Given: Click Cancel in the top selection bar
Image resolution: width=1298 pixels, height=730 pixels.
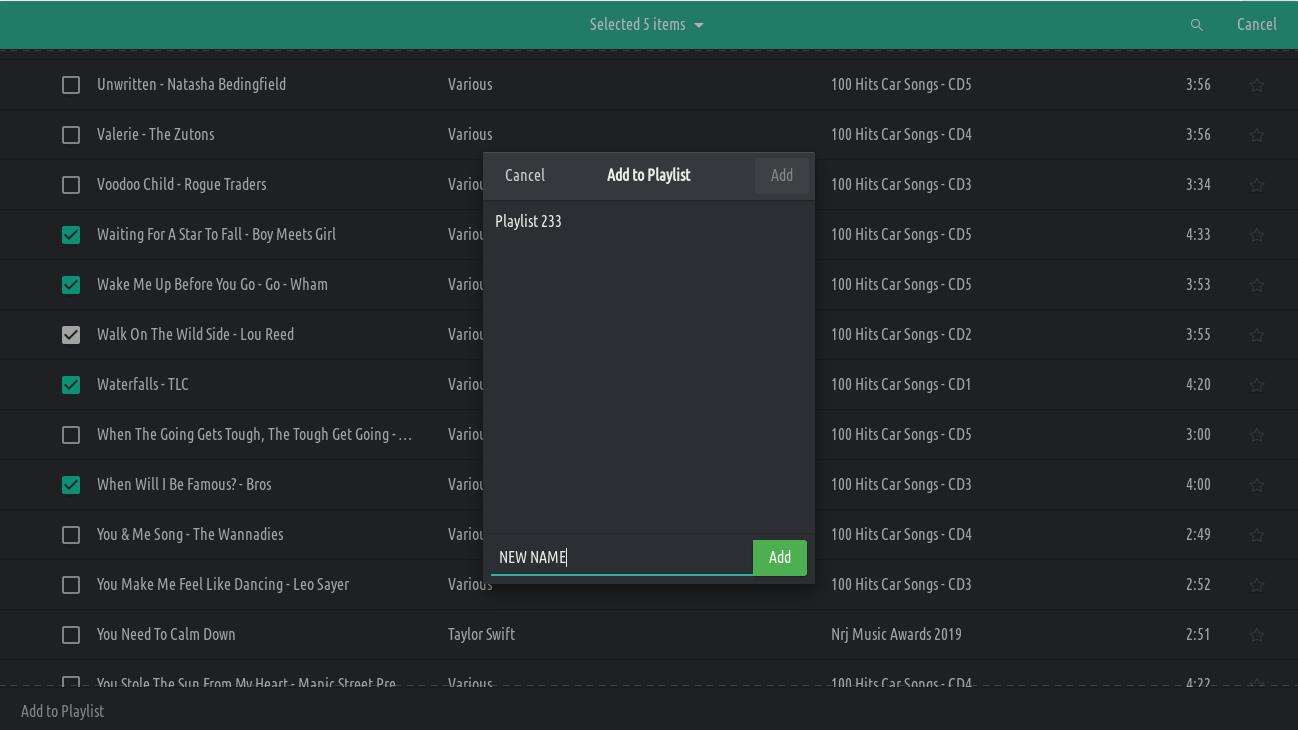Looking at the screenshot, I should [1256, 25].
